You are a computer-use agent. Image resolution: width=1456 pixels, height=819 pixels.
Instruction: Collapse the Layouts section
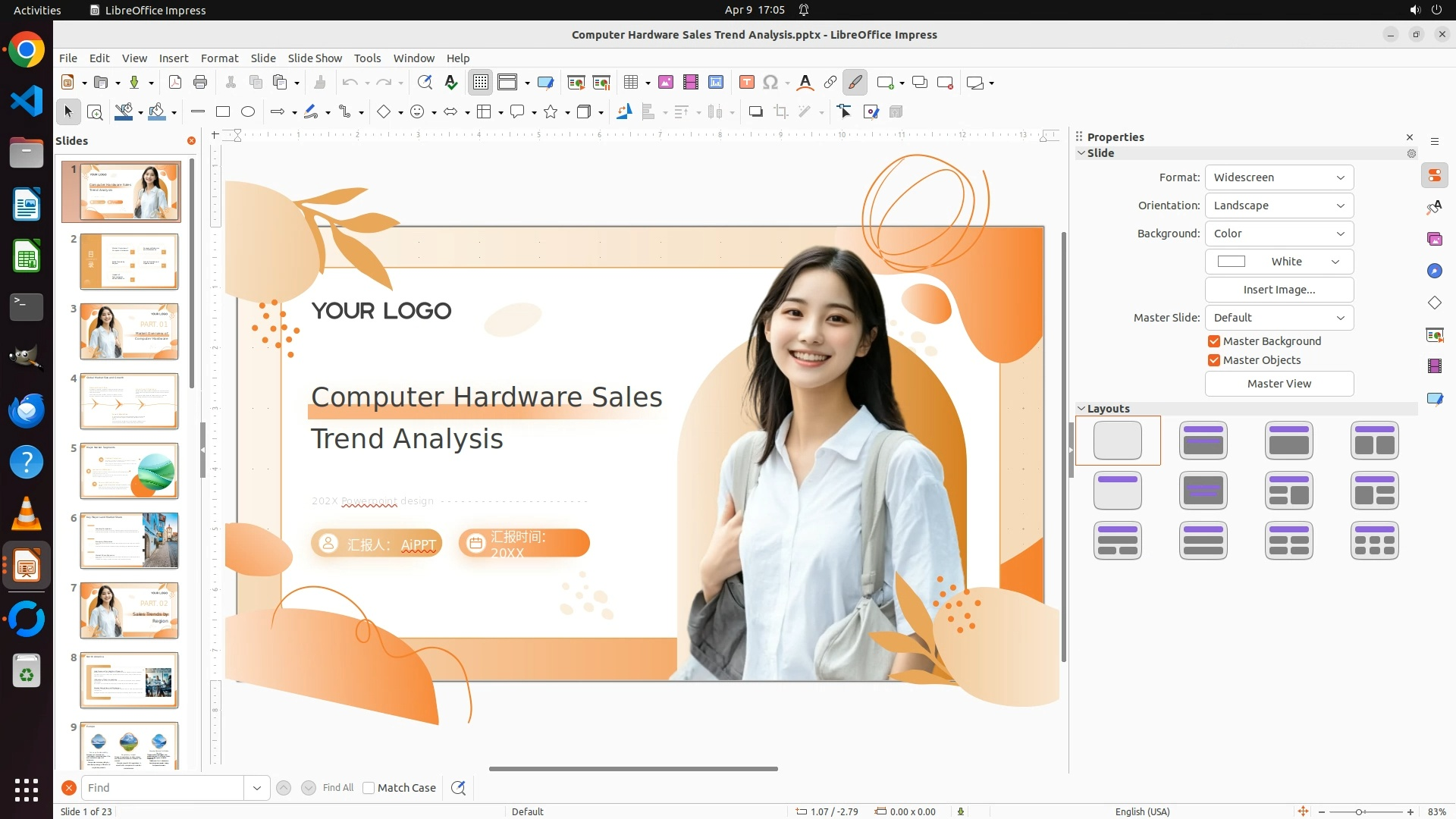[x=1081, y=409]
